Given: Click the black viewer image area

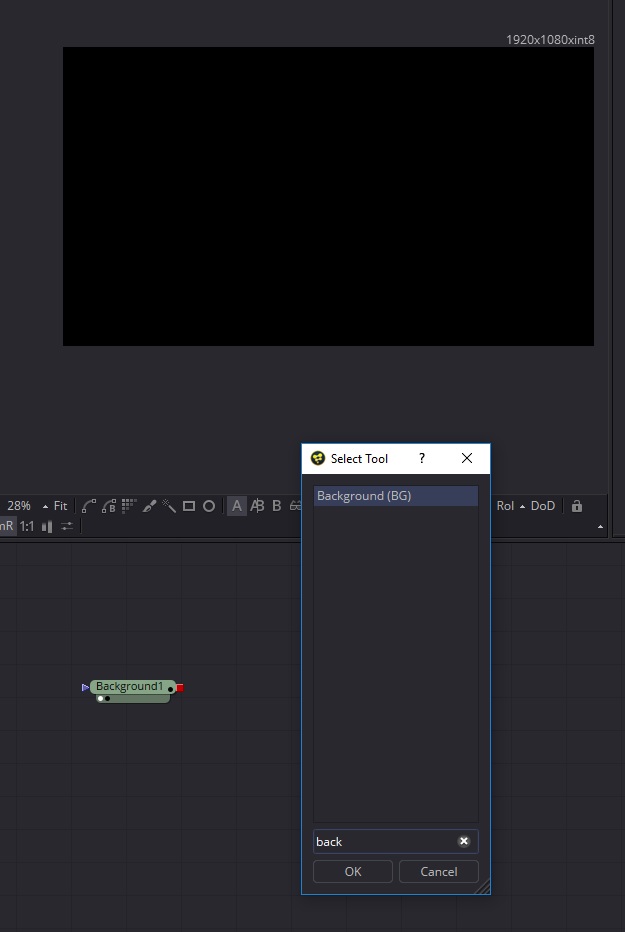Looking at the screenshot, I should [x=329, y=196].
